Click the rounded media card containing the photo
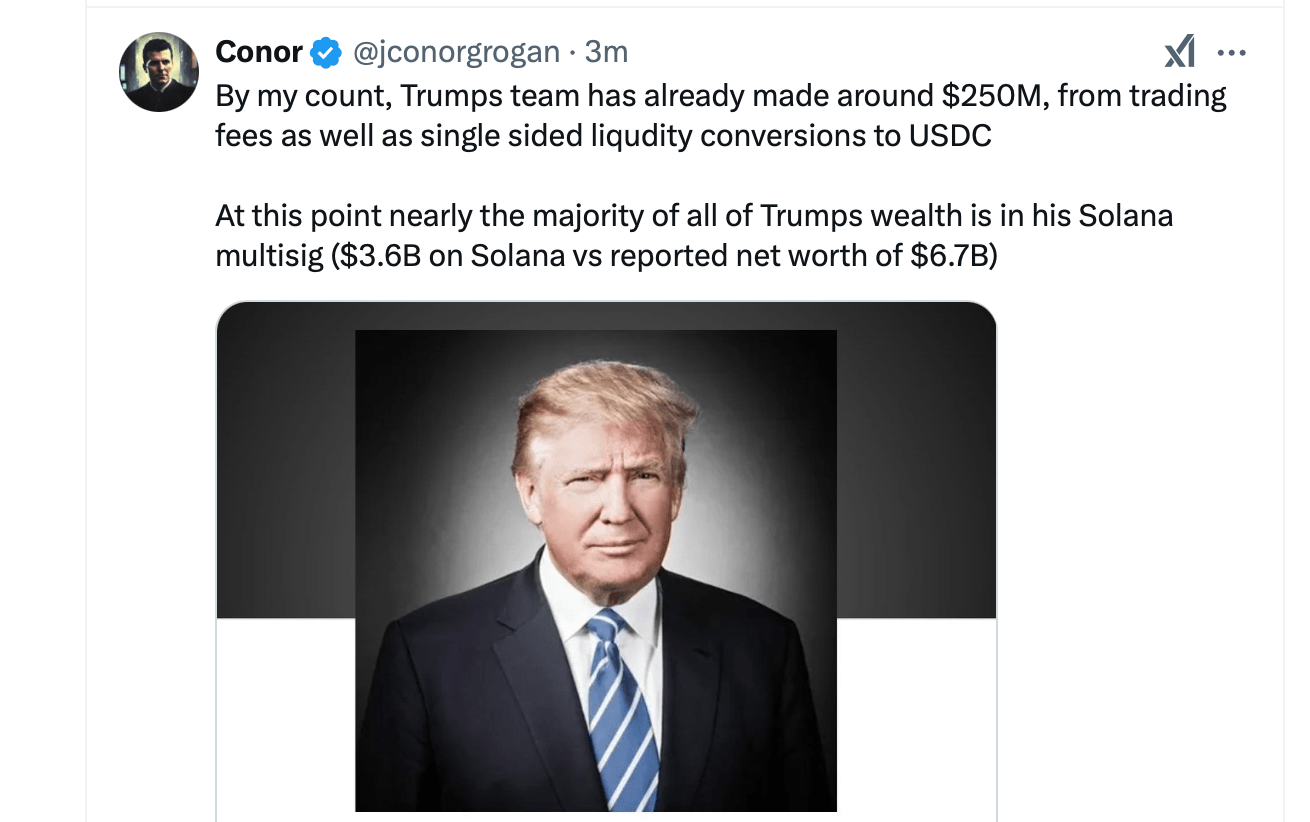Viewport: 1310px width, 822px height. (x=605, y=560)
